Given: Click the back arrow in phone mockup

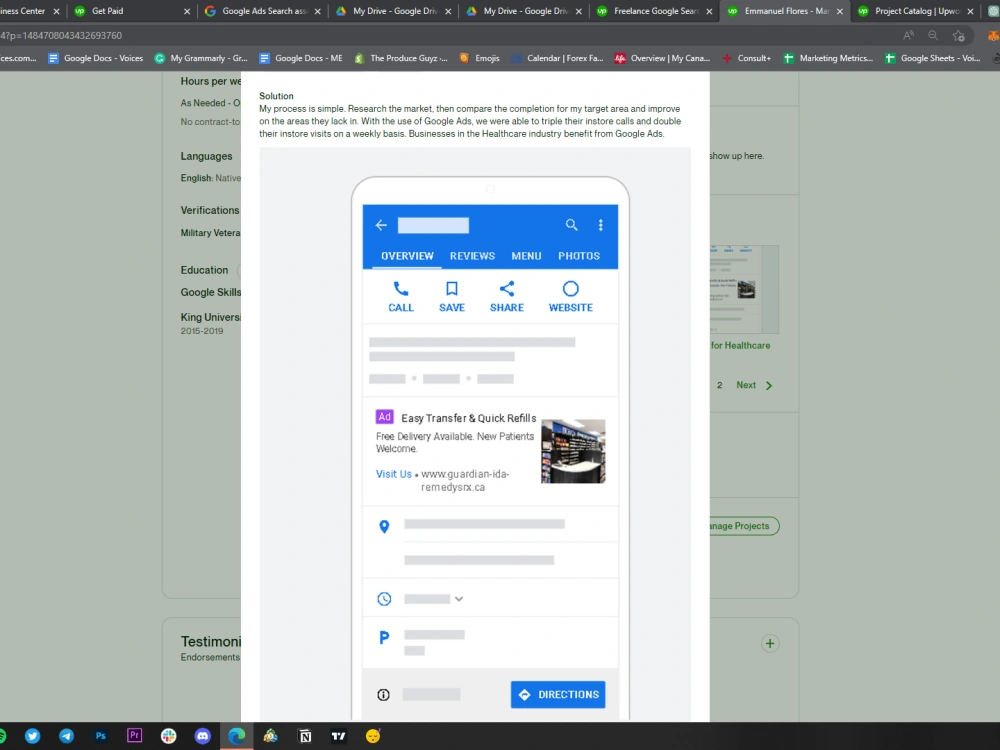Looking at the screenshot, I should [381, 225].
